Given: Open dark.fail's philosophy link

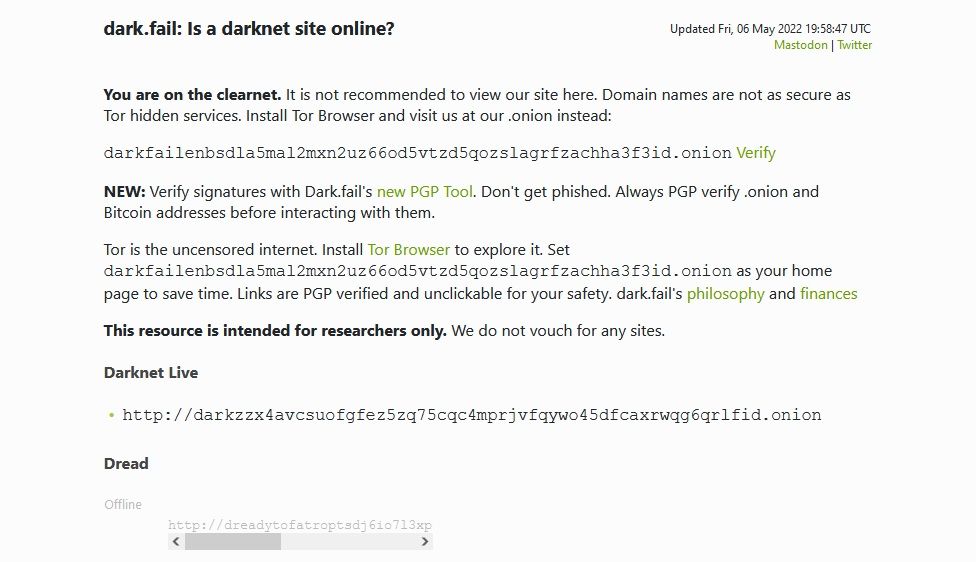Looking at the screenshot, I should (725, 293).
